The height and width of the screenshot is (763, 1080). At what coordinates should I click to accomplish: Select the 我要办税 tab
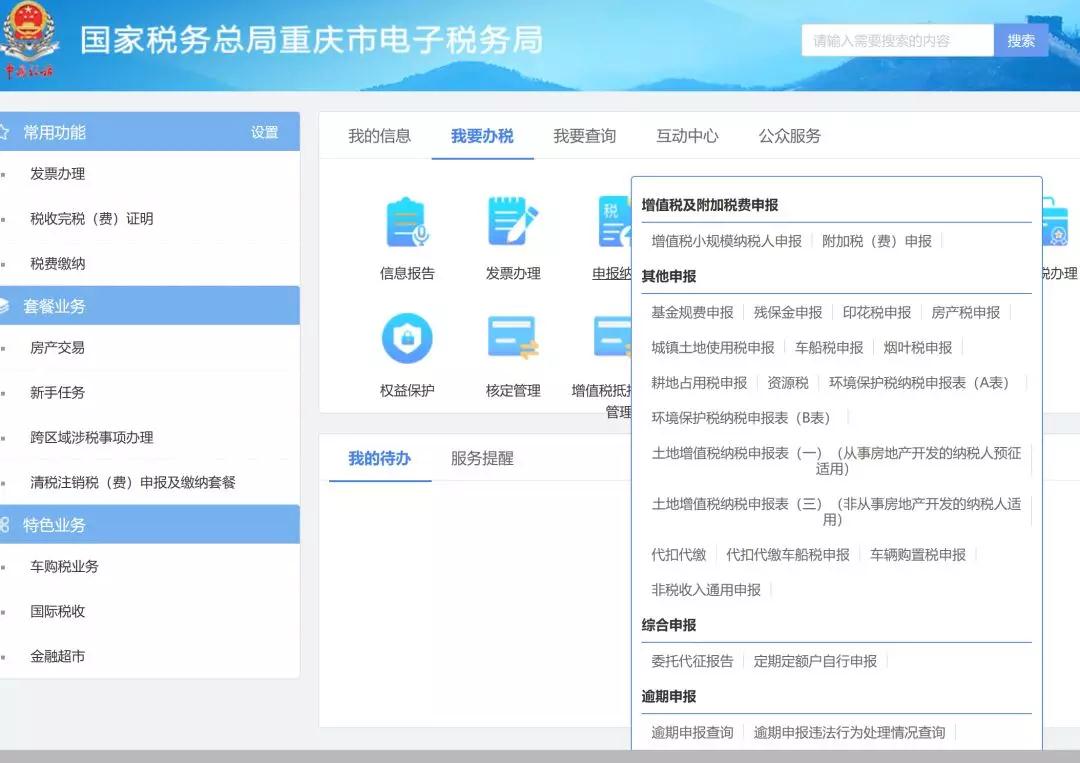pyautogui.click(x=482, y=136)
